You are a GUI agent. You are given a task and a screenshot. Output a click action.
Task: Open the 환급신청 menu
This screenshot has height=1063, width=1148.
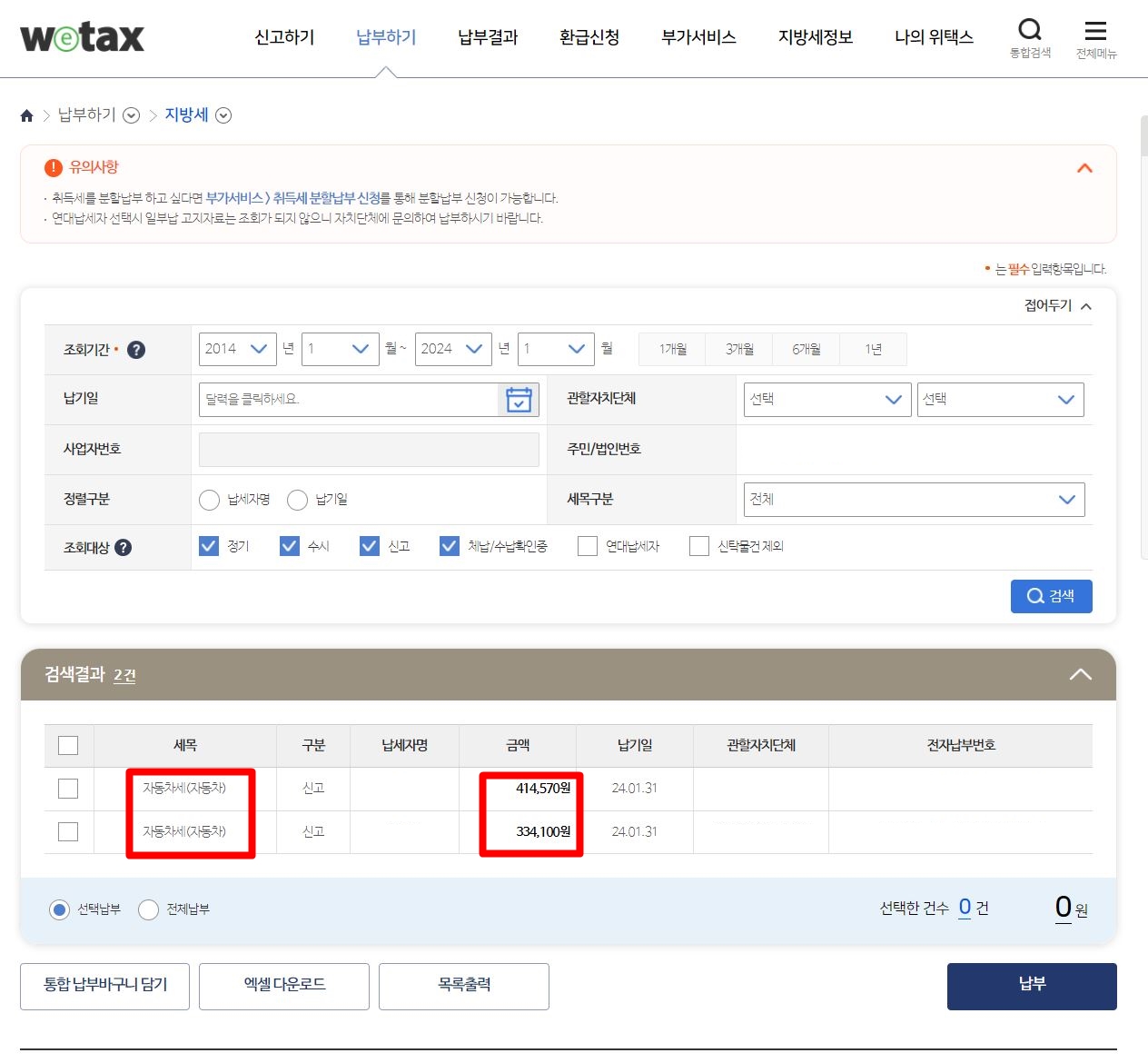click(x=589, y=37)
